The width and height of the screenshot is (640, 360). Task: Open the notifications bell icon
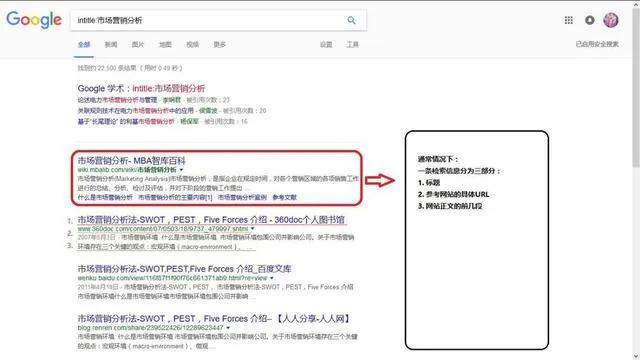tap(589, 20)
